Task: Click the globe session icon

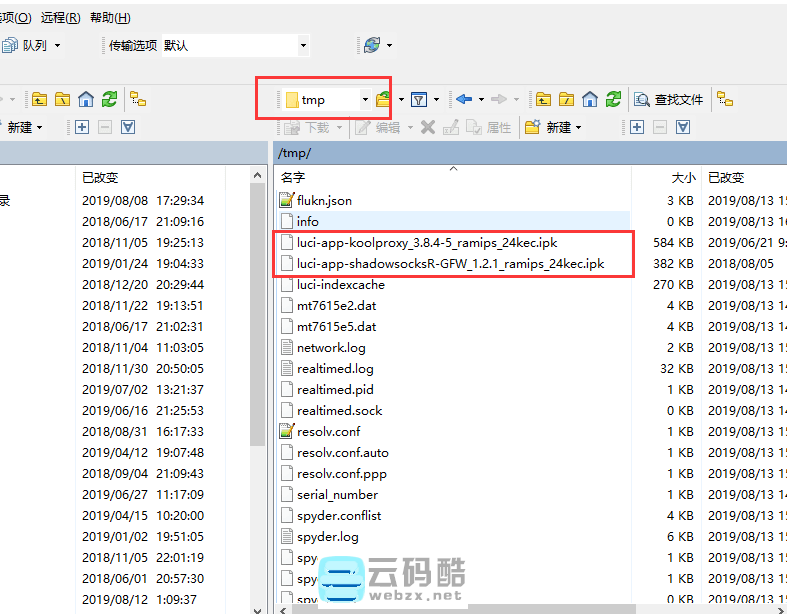Action: coord(372,45)
